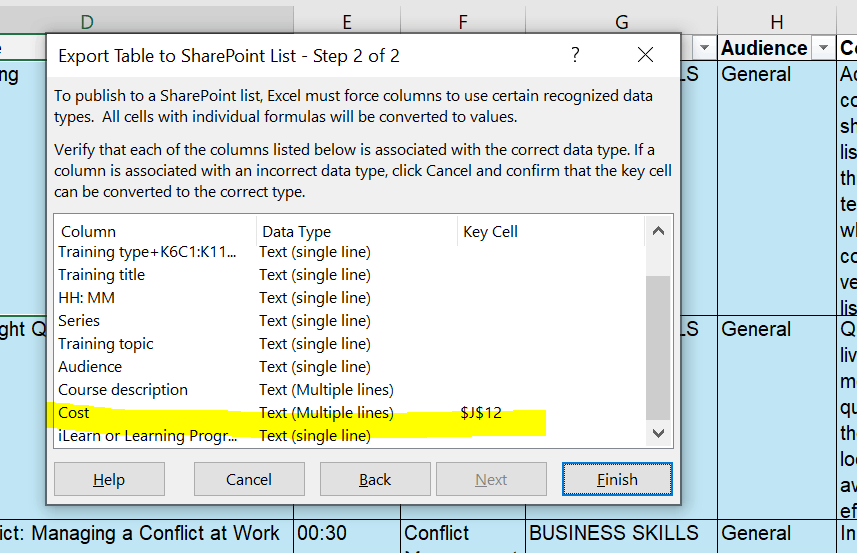
Task: Select the top 'General' cell under Audience
Action: pyautogui.click(x=777, y=187)
